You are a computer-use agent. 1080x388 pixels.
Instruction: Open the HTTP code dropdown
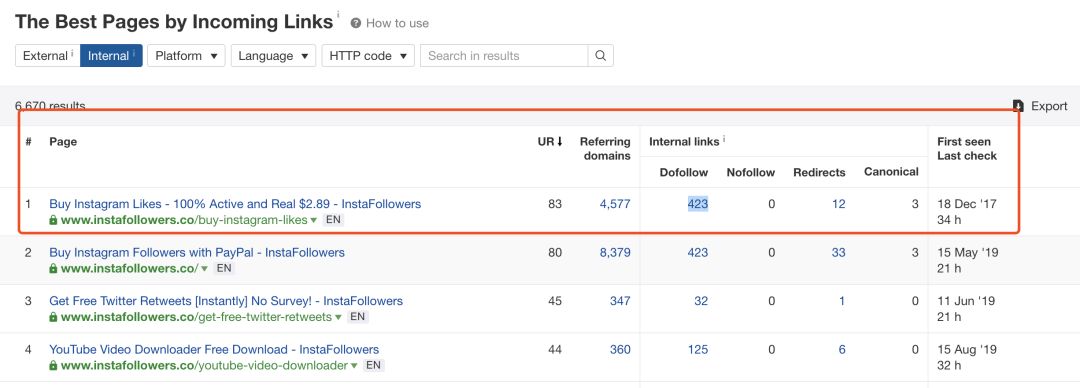[368, 56]
